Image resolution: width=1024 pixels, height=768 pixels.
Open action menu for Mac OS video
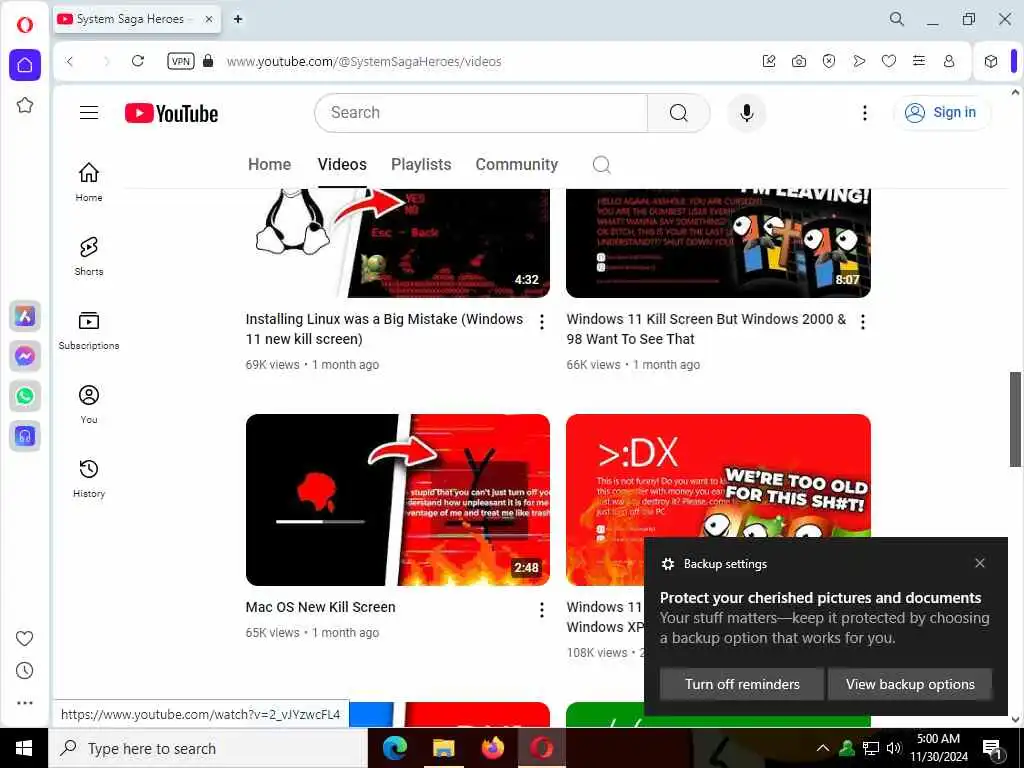pos(541,610)
